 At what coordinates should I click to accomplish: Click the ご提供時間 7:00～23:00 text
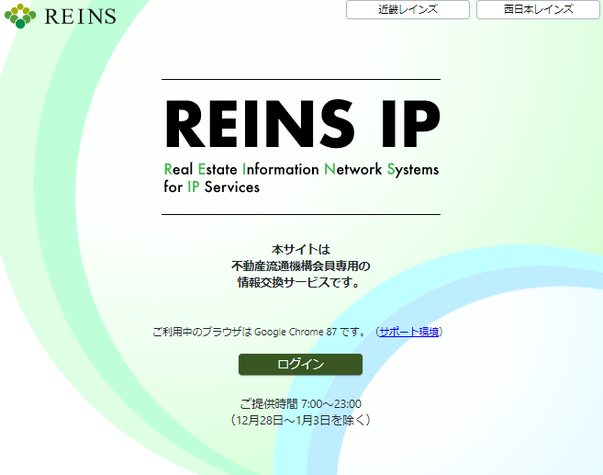point(301,404)
